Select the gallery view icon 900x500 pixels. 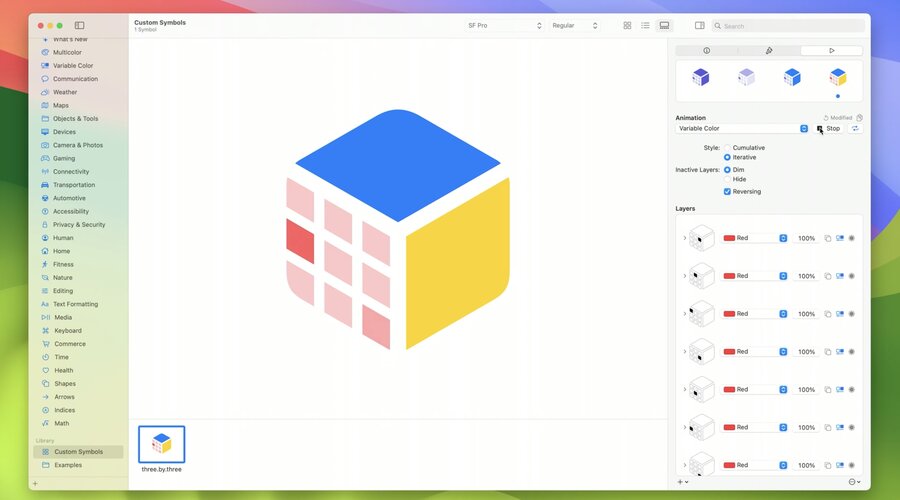[x=664, y=25]
